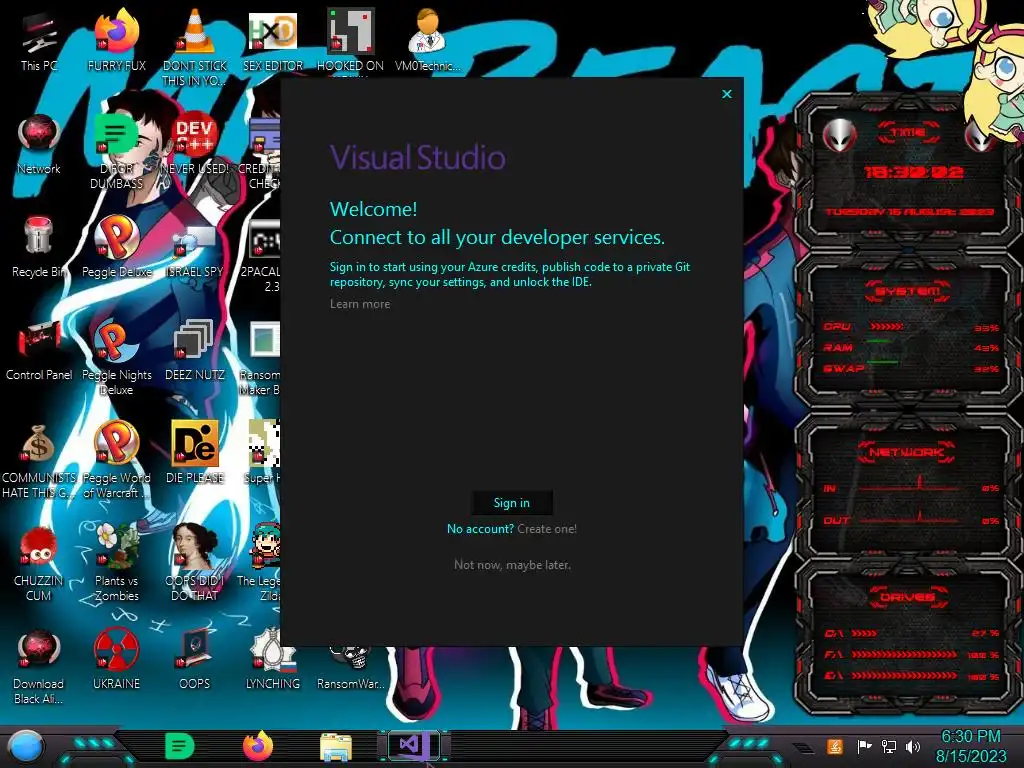This screenshot has height=768, width=1024.
Task: Select the portrait painting desktop icon
Action: pos(195,563)
